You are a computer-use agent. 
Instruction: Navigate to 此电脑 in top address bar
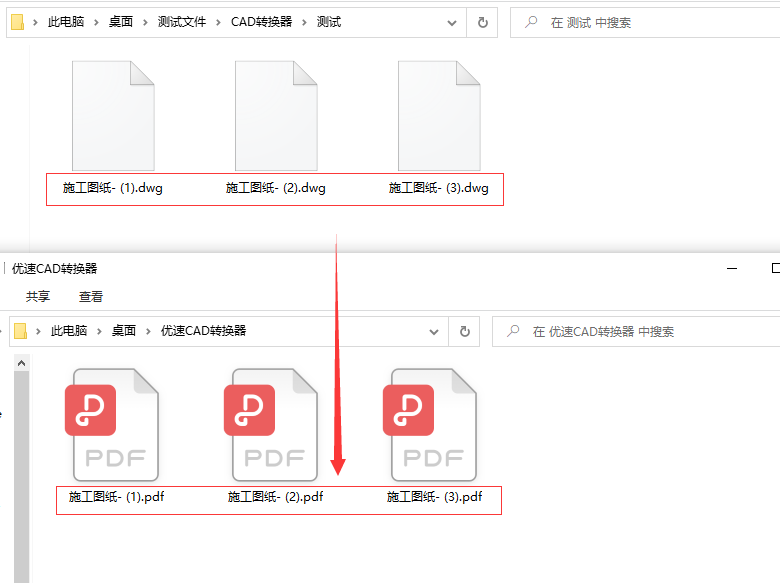pyautogui.click(x=66, y=22)
